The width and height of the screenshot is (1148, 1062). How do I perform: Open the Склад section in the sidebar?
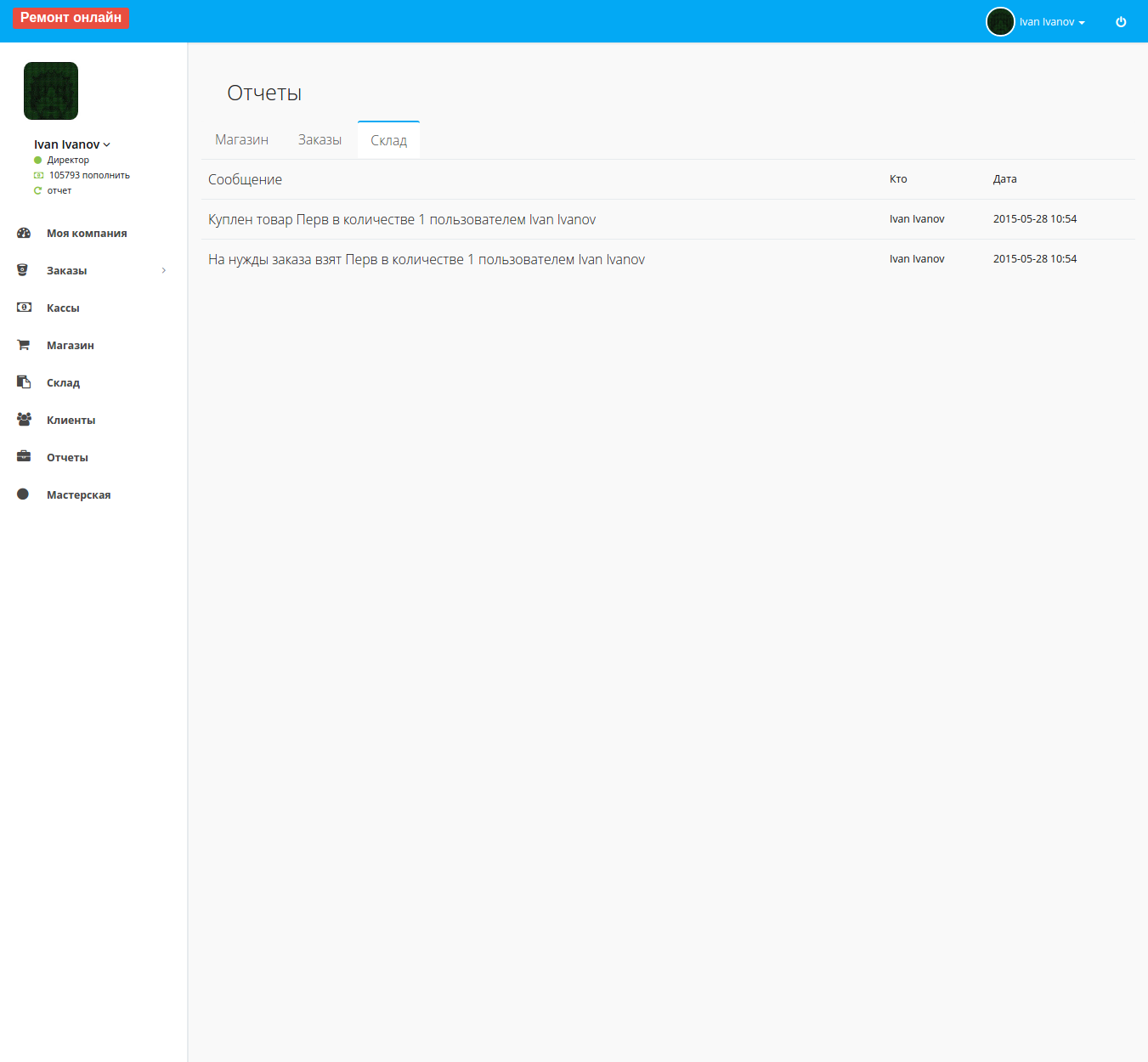63,383
